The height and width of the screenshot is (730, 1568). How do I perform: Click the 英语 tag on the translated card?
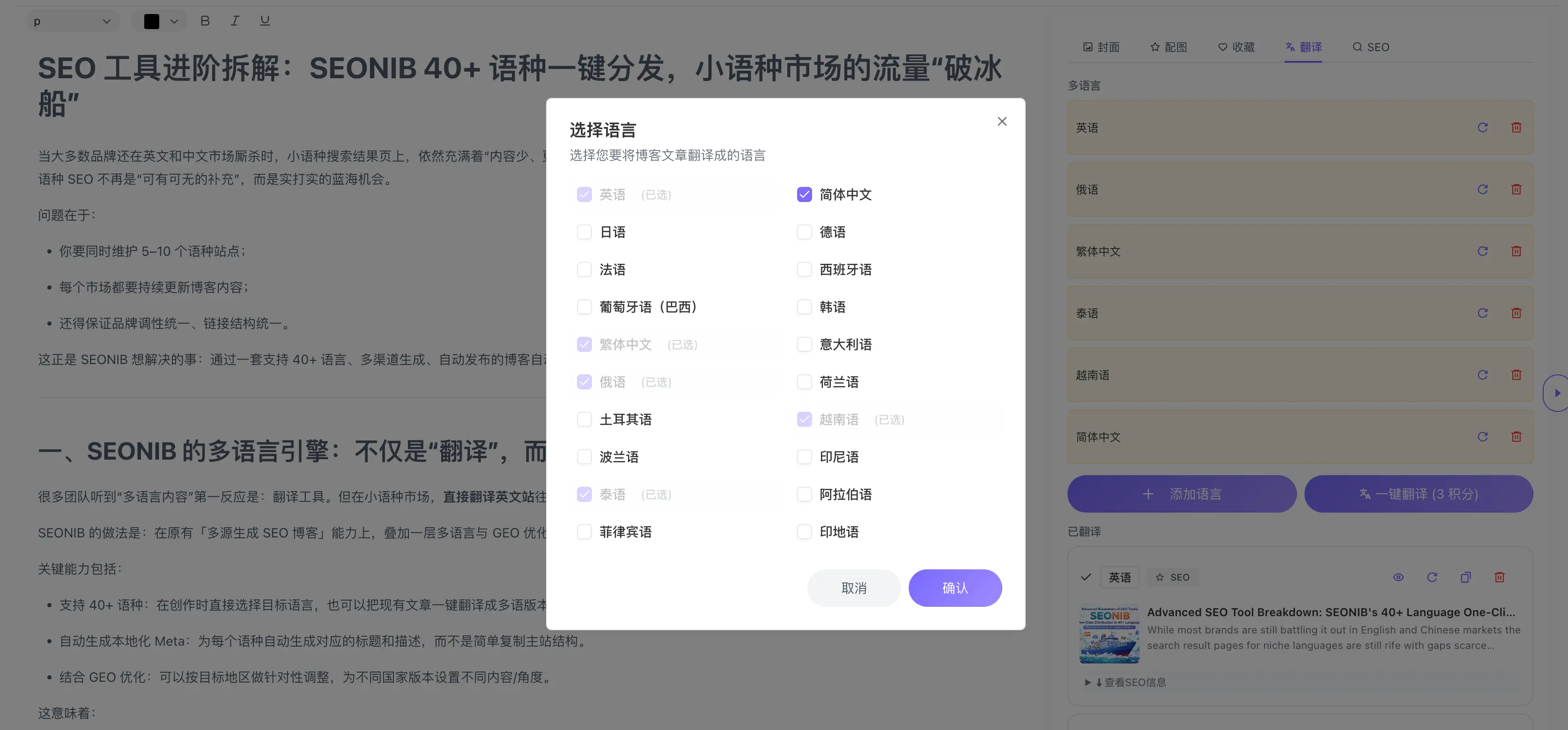click(x=1119, y=577)
